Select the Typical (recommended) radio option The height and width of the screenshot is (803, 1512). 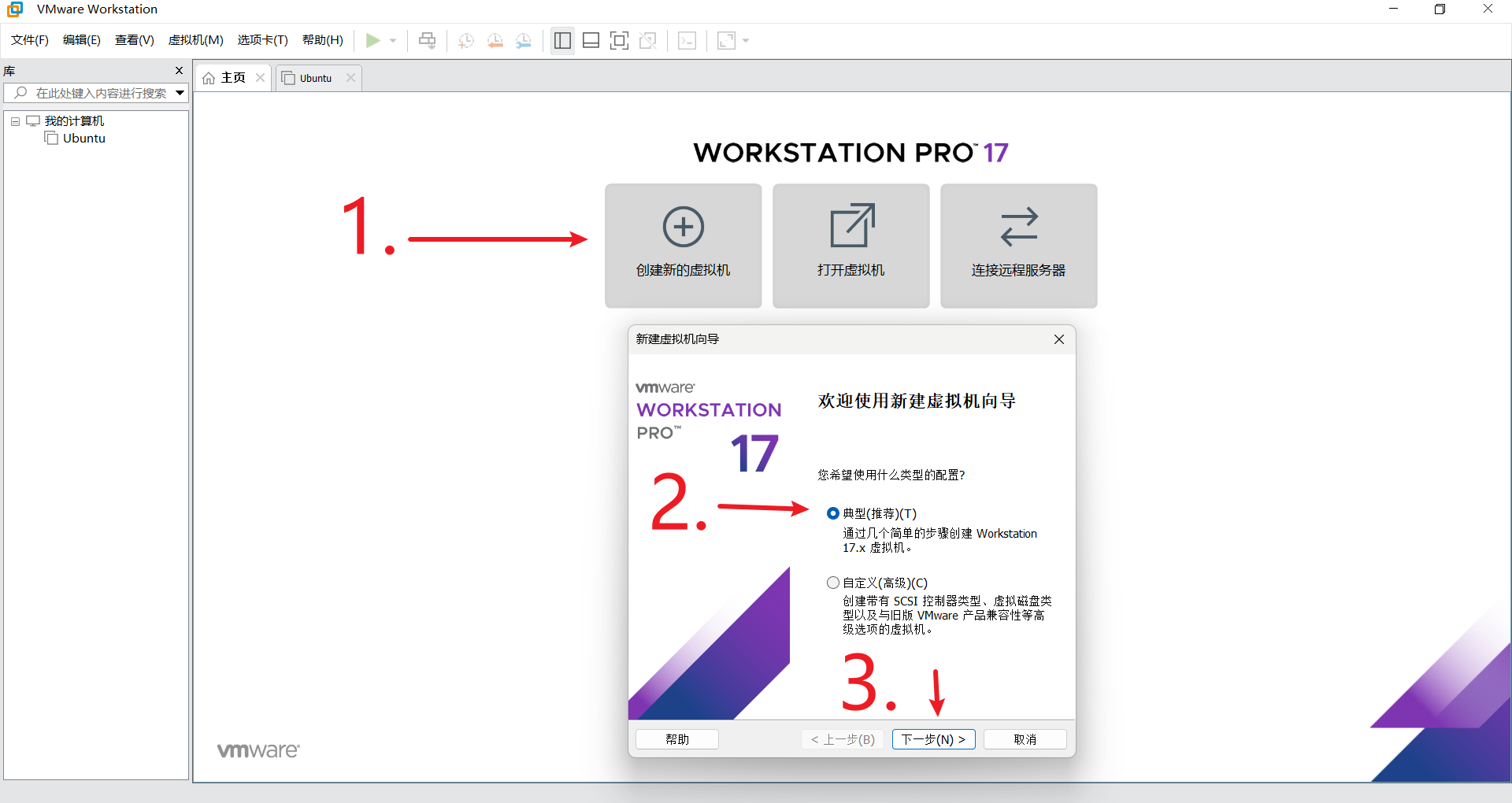pyautogui.click(x=833, y=513)
